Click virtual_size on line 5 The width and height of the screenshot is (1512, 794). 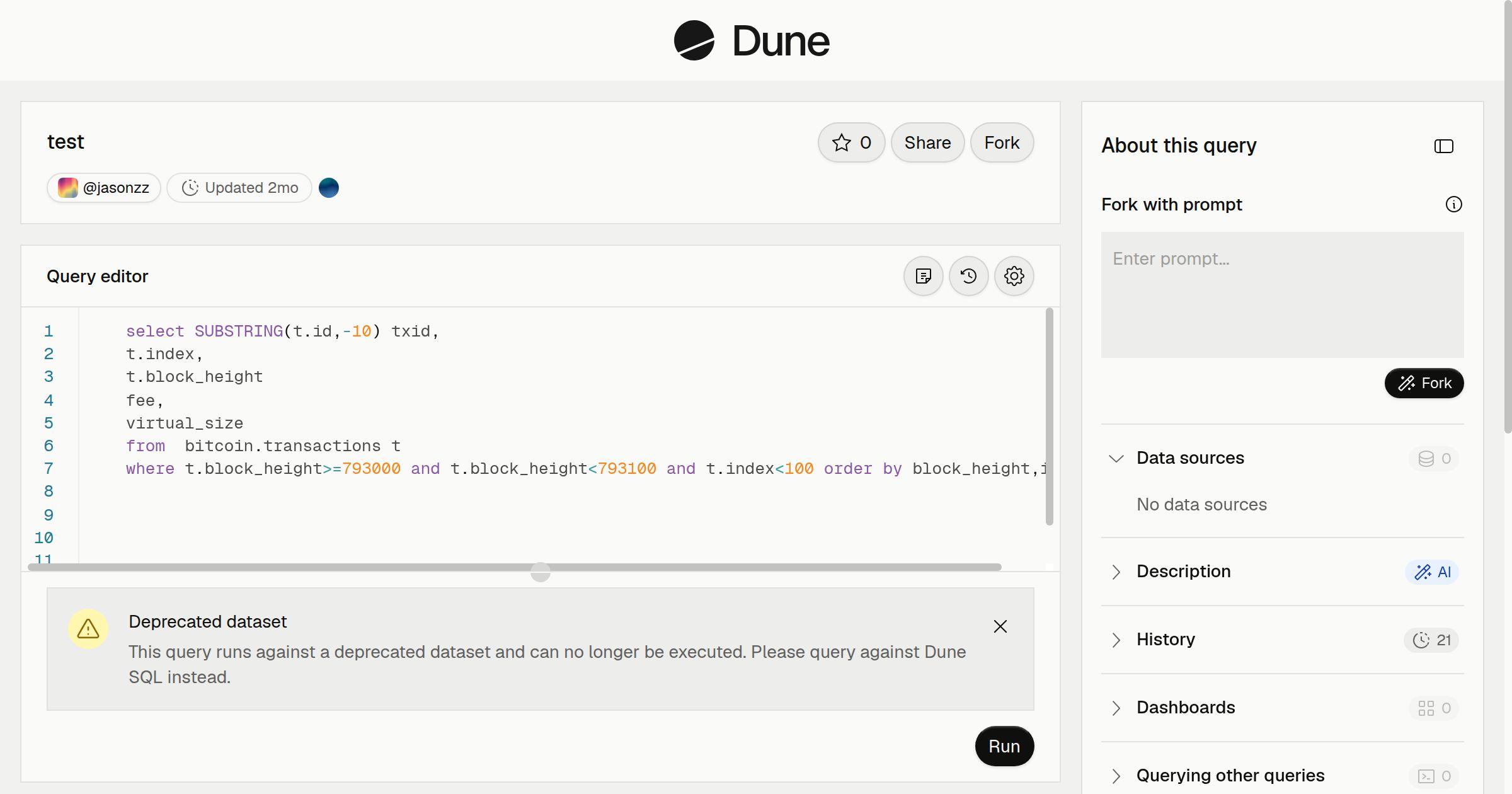point(185,423)
